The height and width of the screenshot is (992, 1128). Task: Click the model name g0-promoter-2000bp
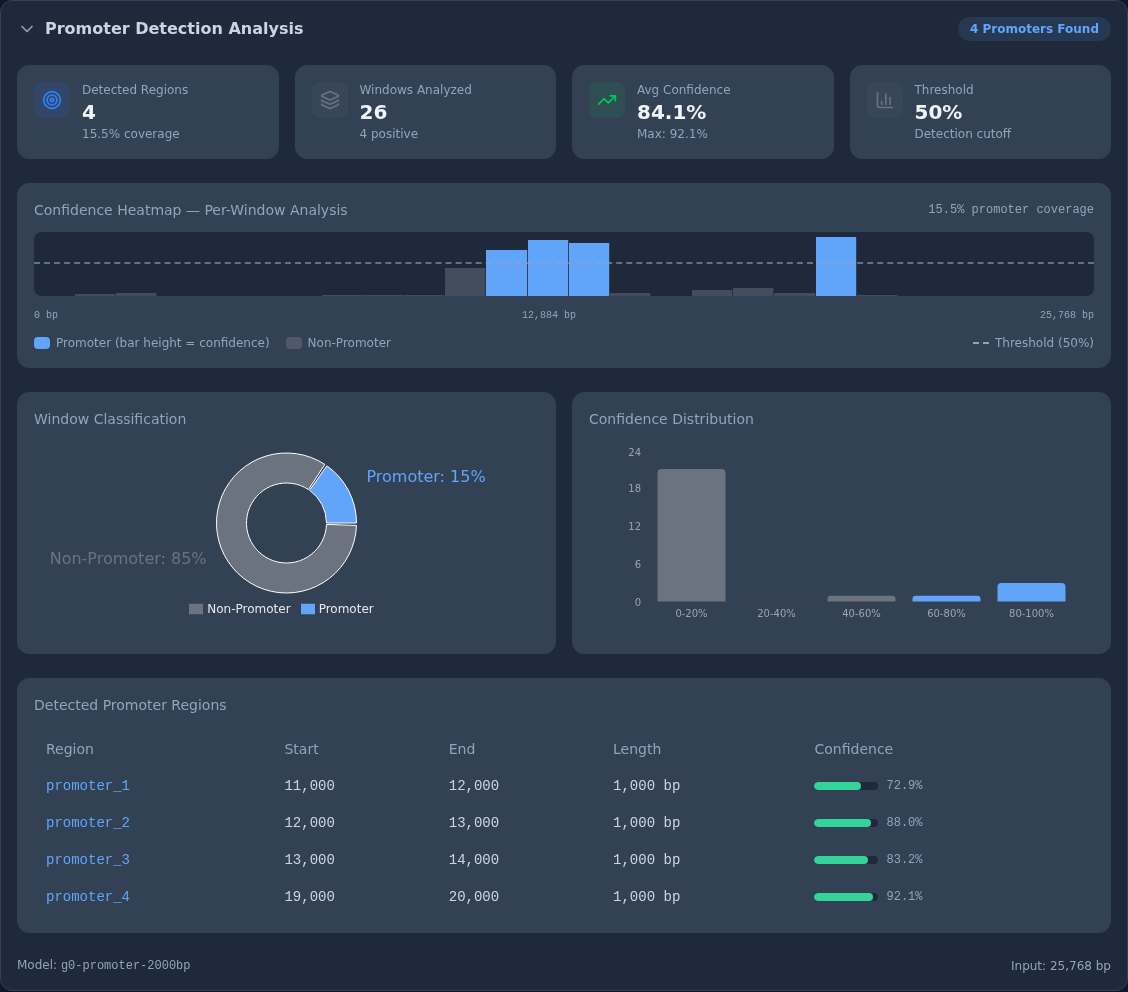click(x=125, y=965)
